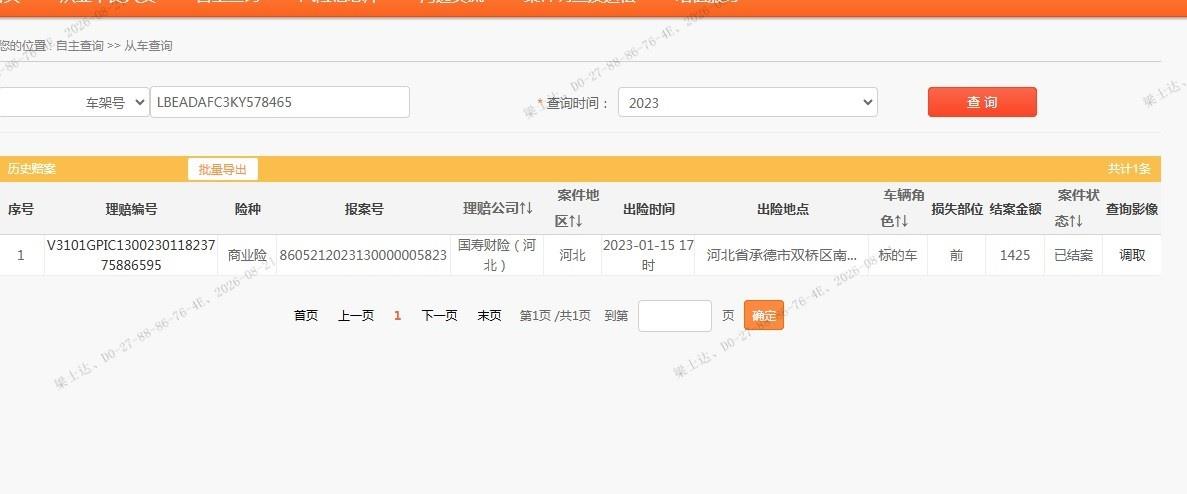Viewport: 1187px width, 494px height.
Task: Click the 结案金额 column header
Action: point(1015,209)
